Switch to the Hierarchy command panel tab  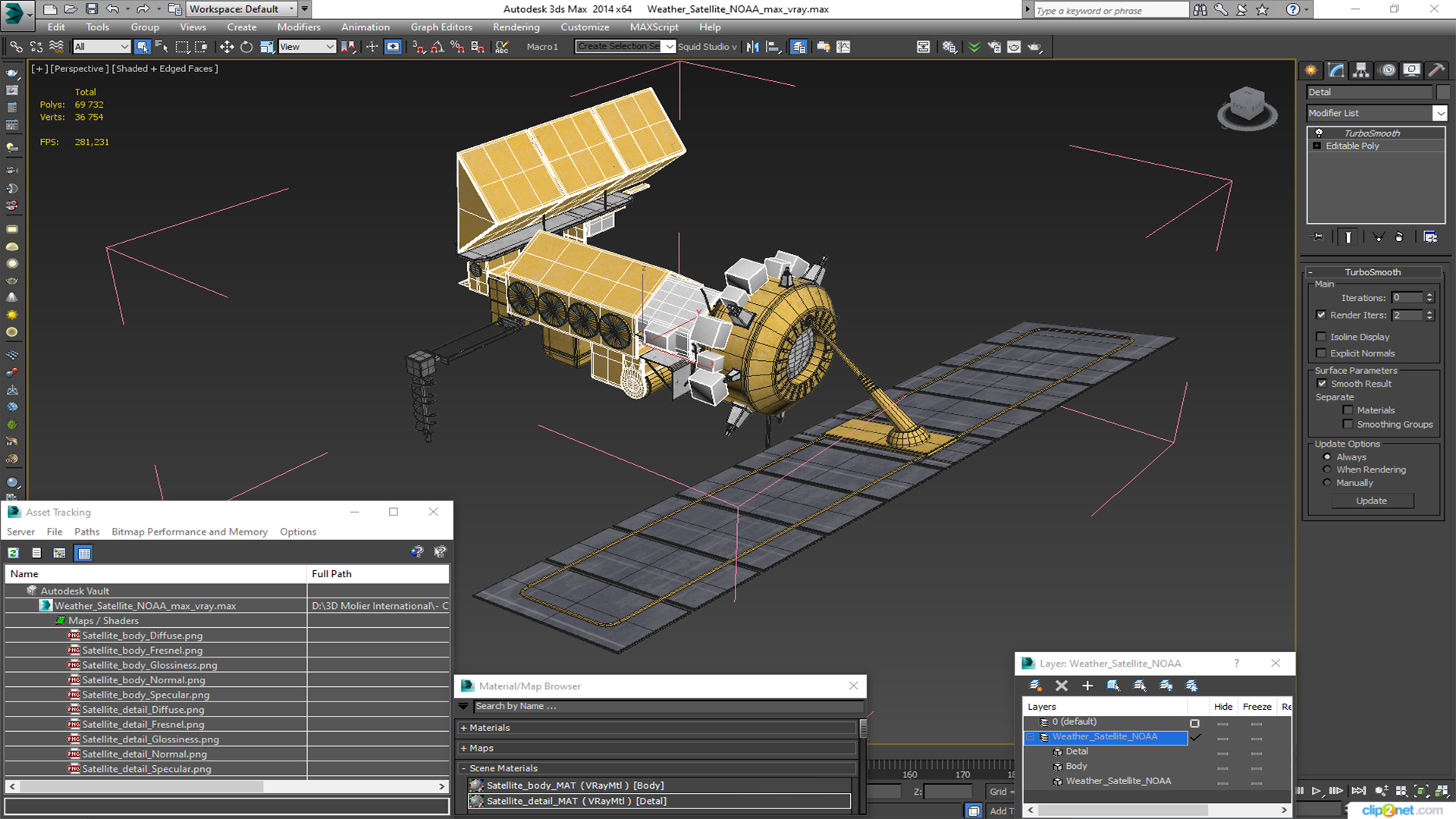[x=1361, y=71]
